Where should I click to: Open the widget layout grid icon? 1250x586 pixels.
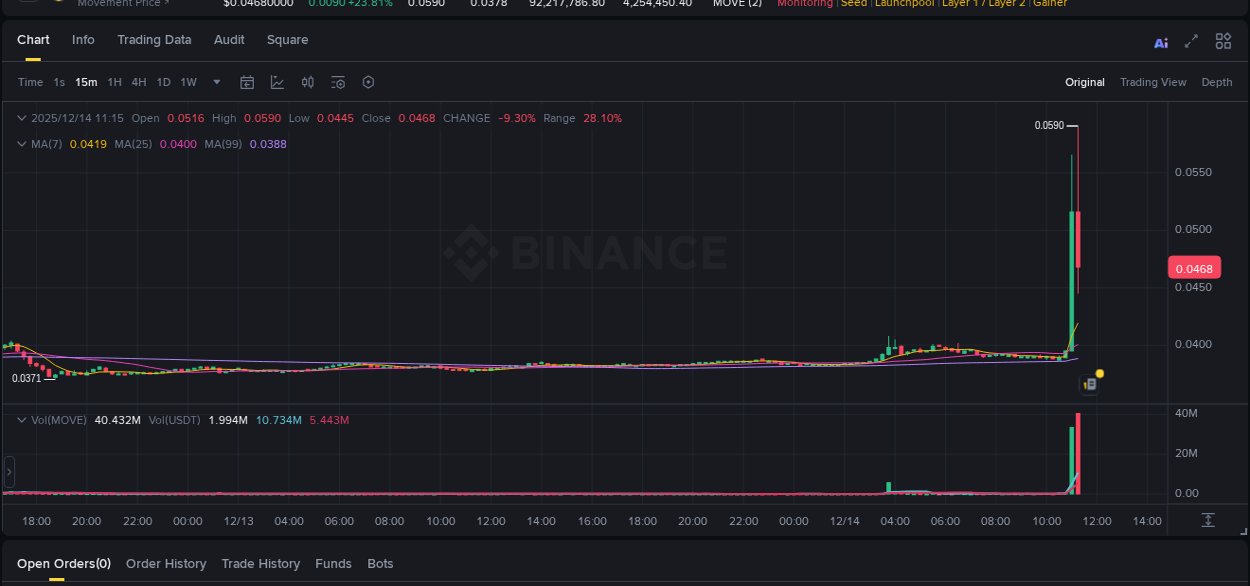[1223, 41]
